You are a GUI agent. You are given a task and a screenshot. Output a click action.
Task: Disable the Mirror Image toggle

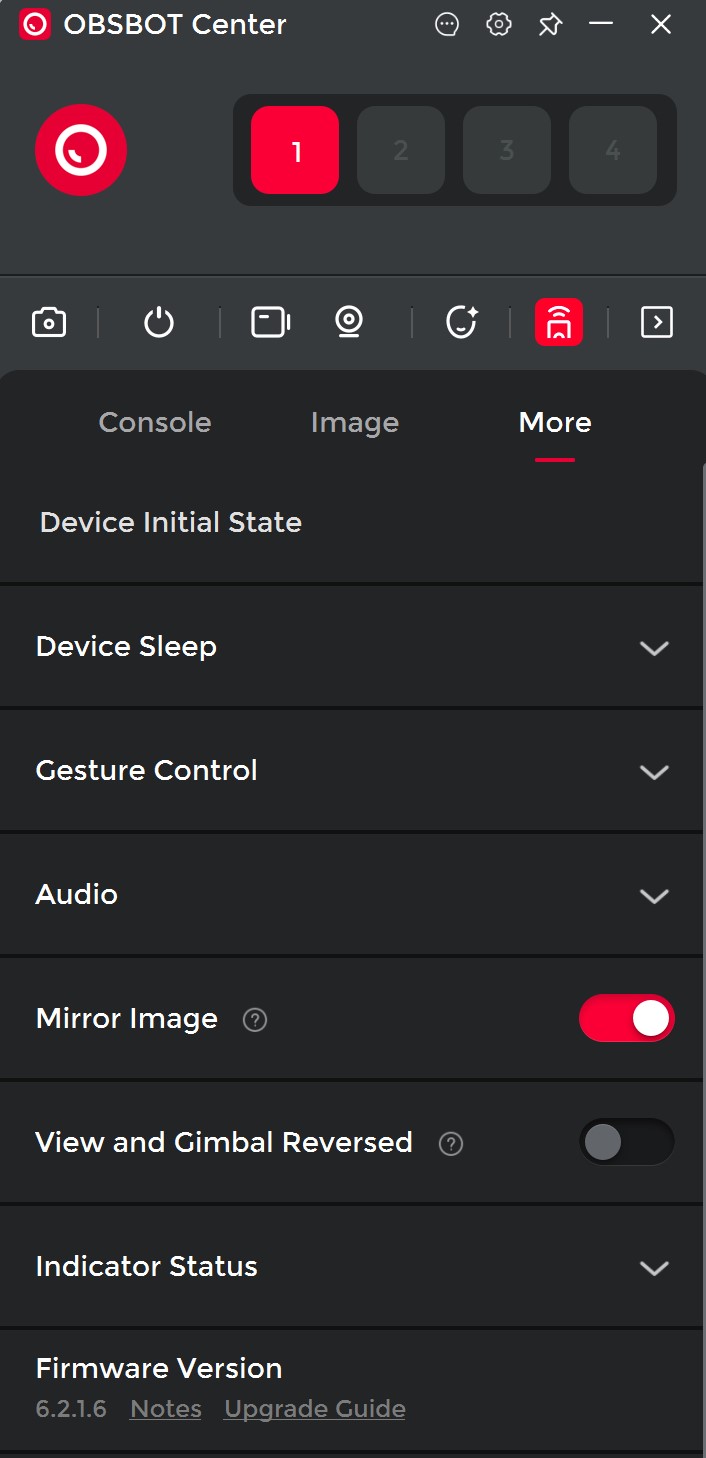click(627, 1019)
